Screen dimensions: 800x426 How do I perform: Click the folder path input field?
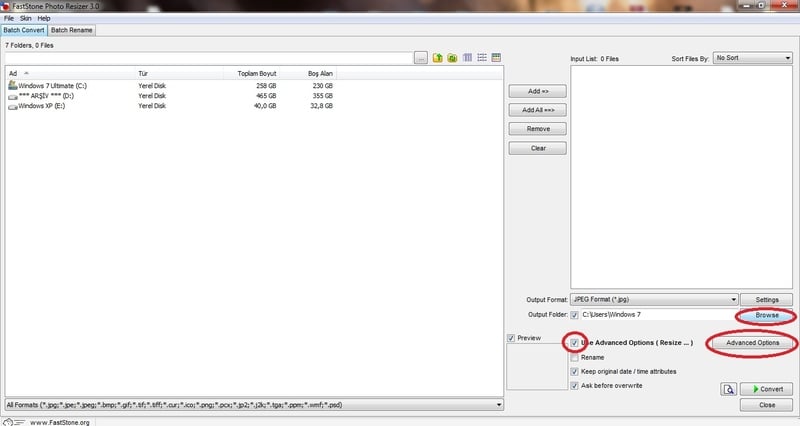click(x=208, y=58)
